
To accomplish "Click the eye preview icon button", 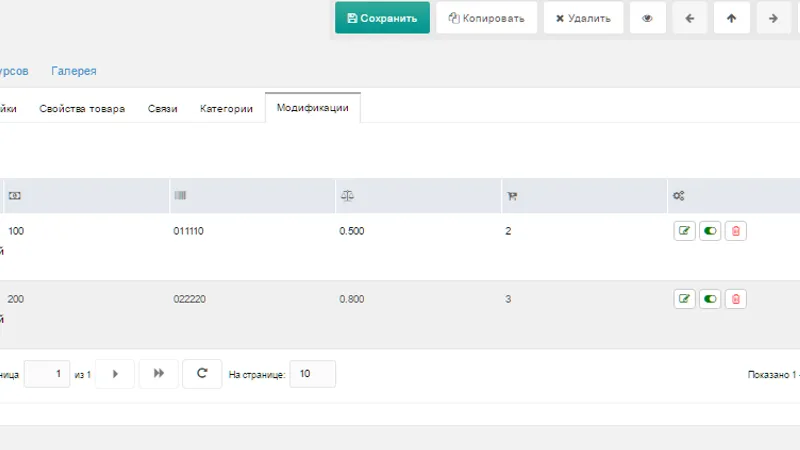I will 647,18.
